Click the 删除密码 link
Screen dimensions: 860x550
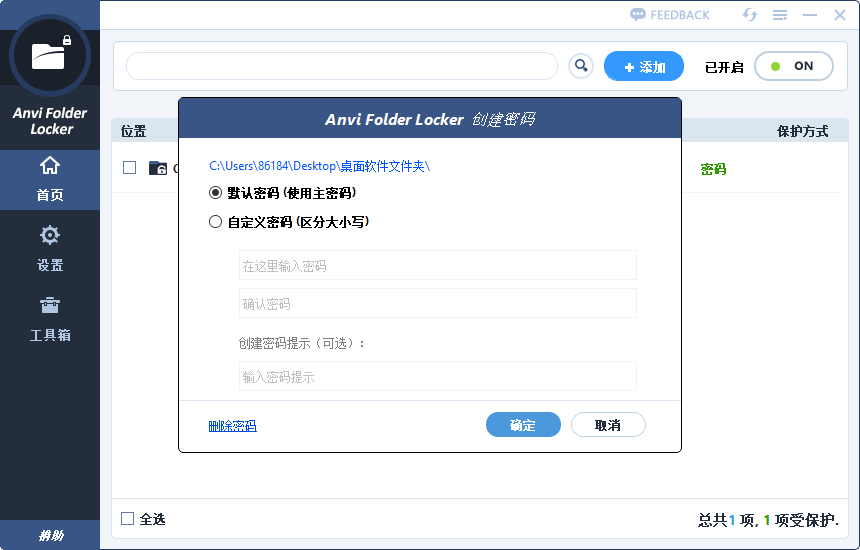click(233, 426)
